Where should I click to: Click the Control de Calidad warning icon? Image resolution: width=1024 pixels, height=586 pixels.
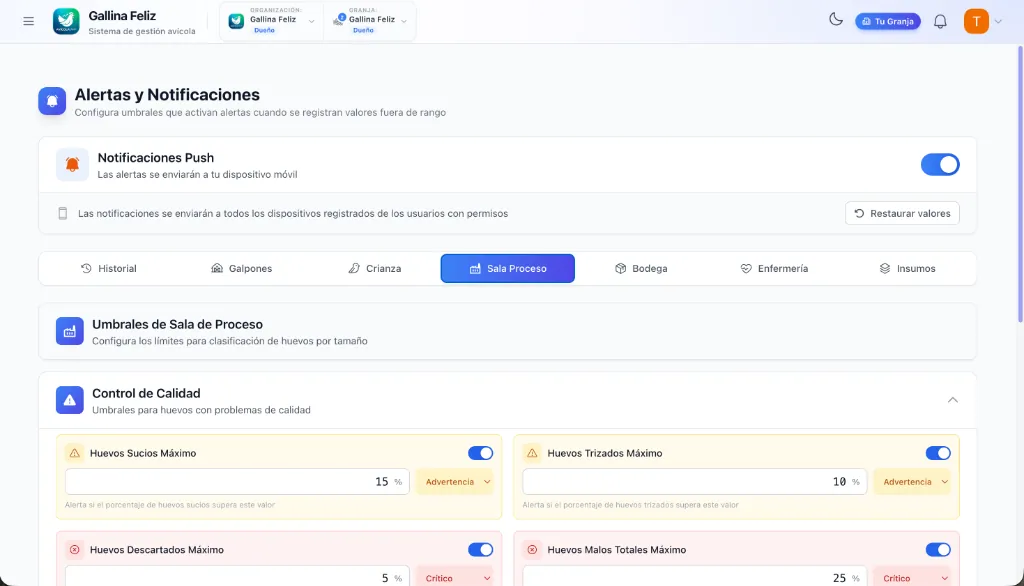tap(70, 400)
